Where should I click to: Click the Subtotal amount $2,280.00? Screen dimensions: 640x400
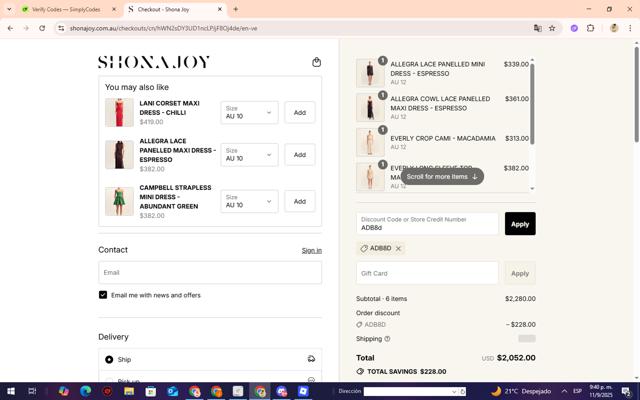[x=520, y=298]
